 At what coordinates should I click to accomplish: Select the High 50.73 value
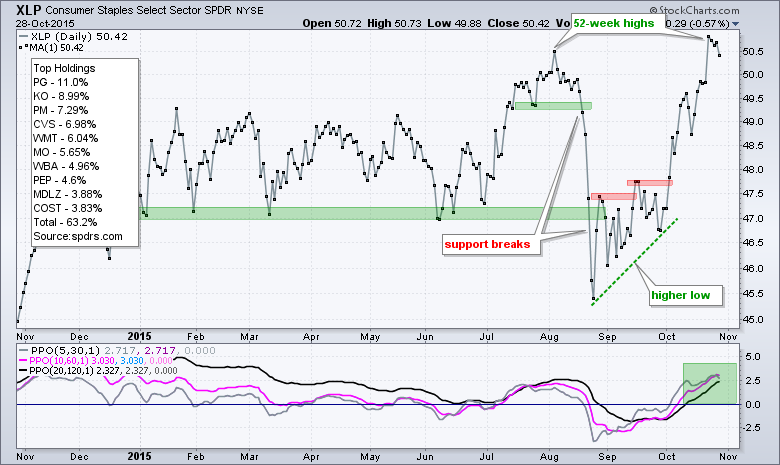tap(394, 23)
